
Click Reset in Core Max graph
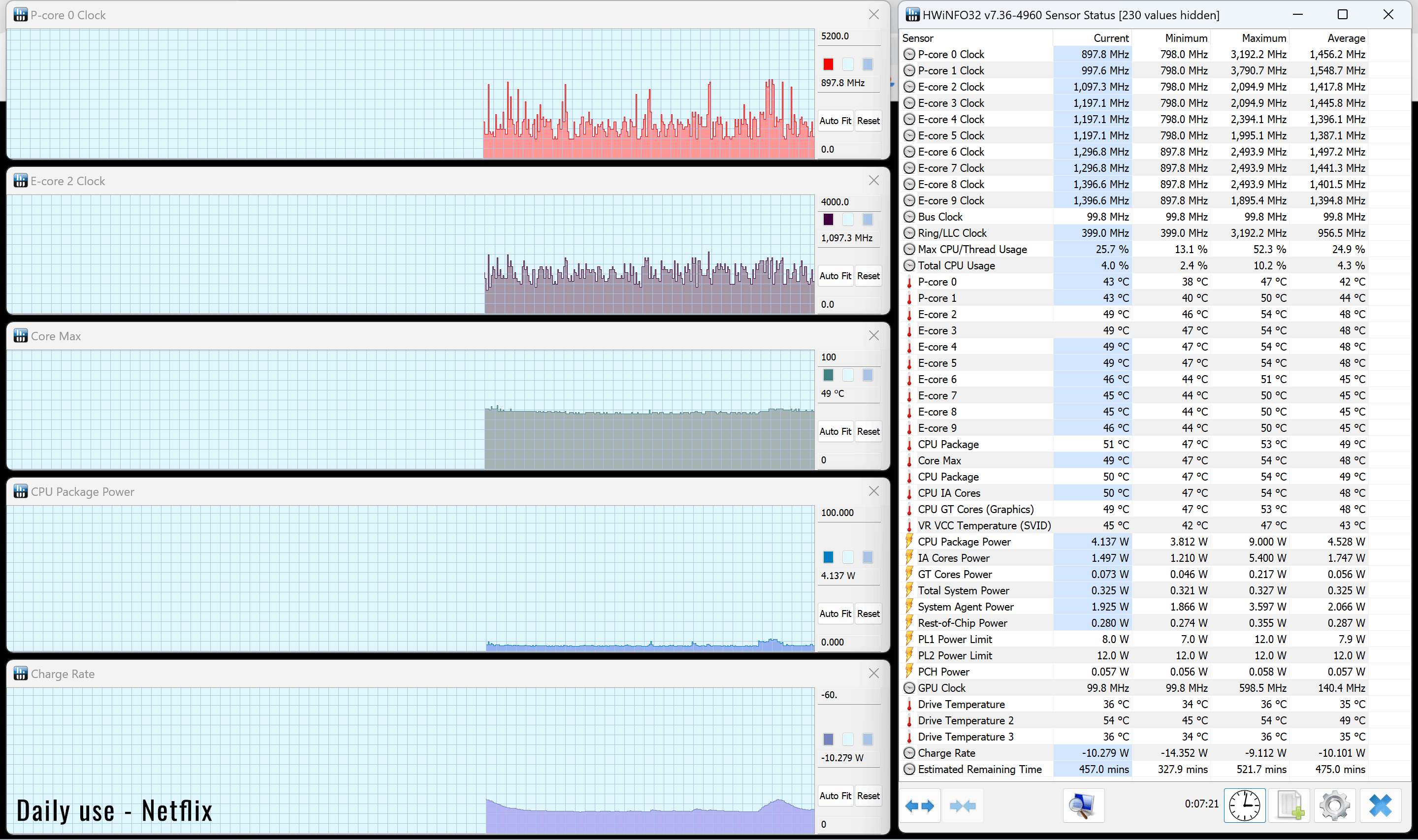coord(868,431)
